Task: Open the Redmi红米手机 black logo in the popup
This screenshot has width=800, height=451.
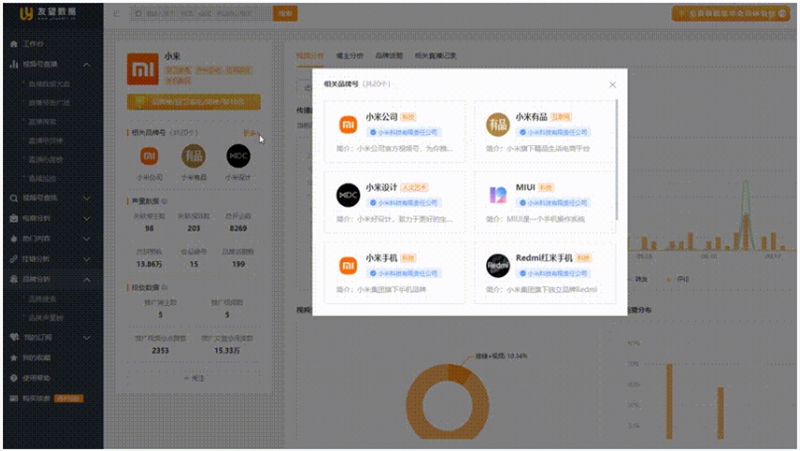Action: pos(497,265)
